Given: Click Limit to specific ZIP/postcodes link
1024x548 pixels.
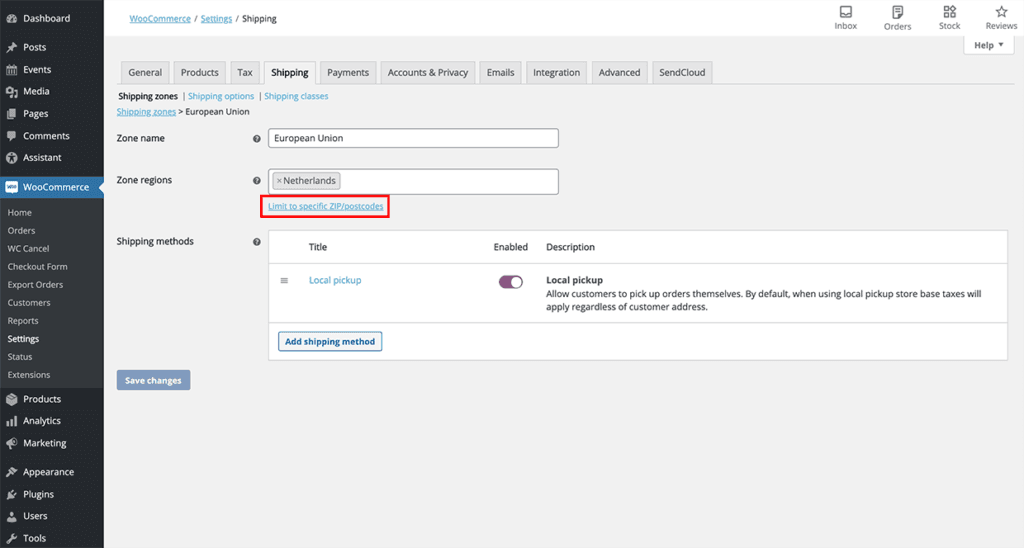Looking at the screenshot, I should click(x=325, y=206).
